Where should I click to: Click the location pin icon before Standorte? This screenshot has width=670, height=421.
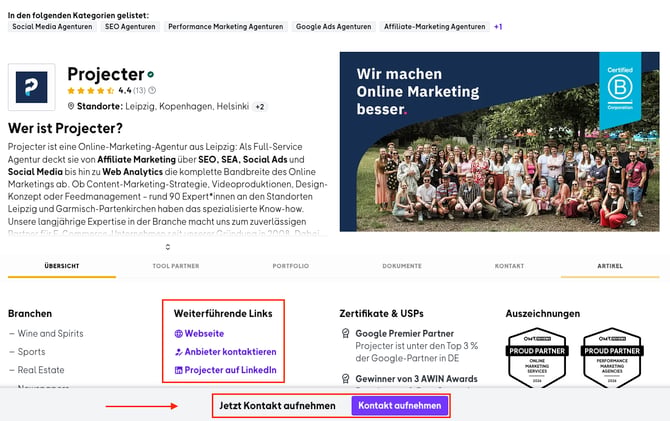[71, 106]
